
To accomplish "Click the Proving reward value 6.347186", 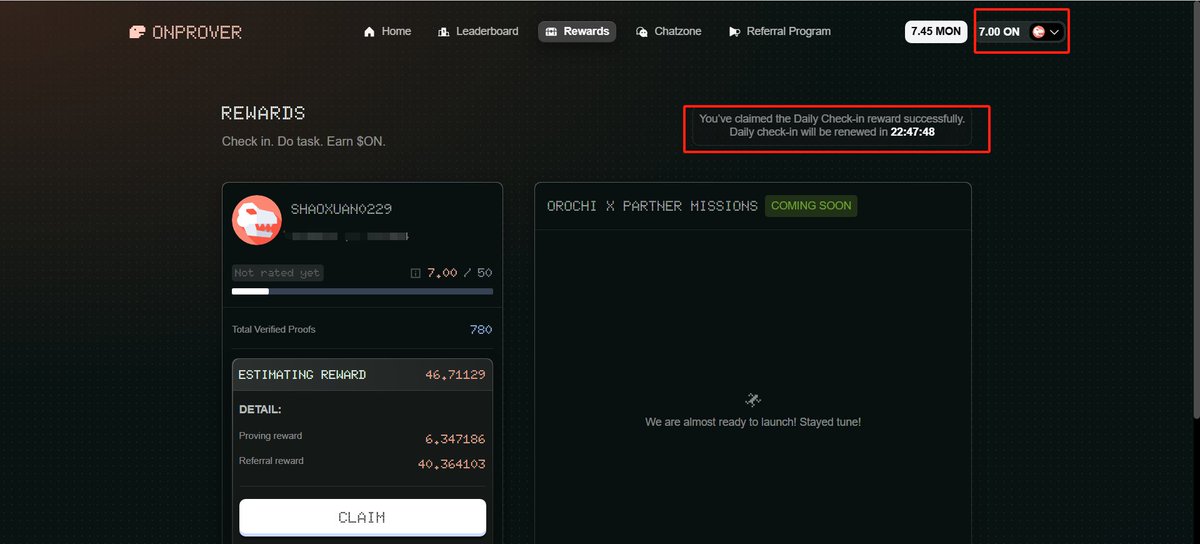I will tap(455, 439).
